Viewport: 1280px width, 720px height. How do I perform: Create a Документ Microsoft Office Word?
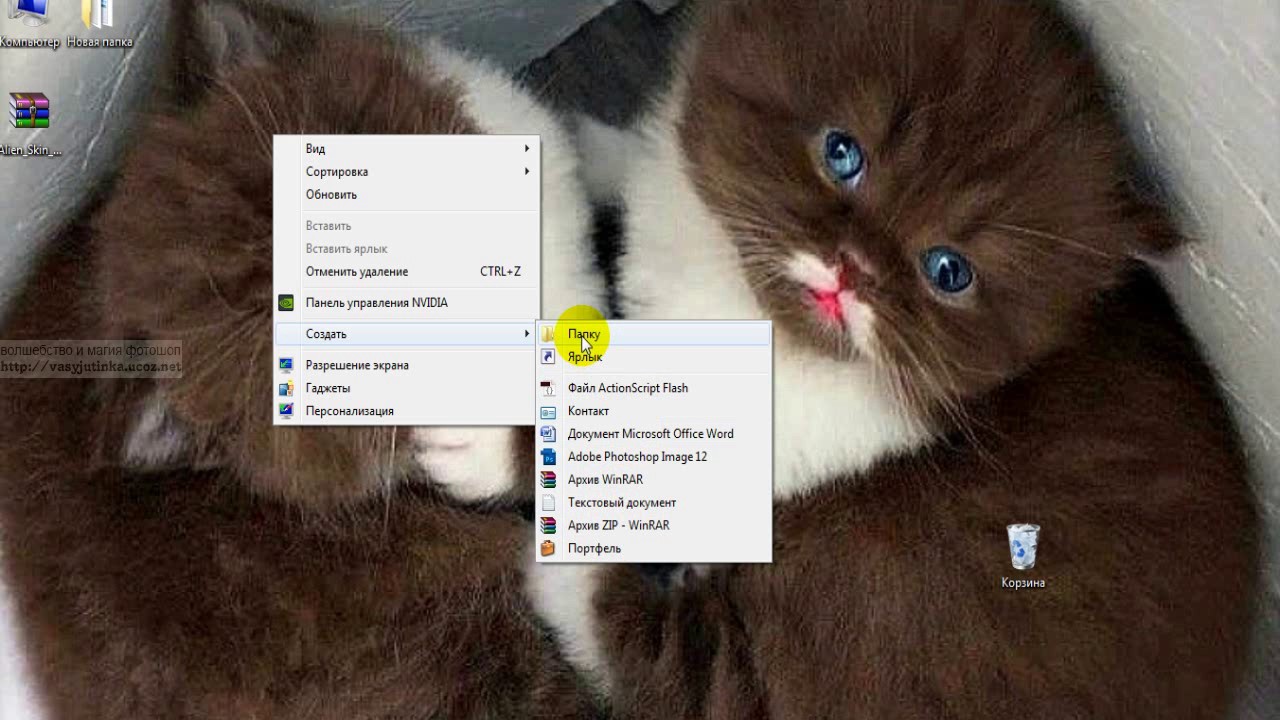pyautogui.click(x=654, y=434)
